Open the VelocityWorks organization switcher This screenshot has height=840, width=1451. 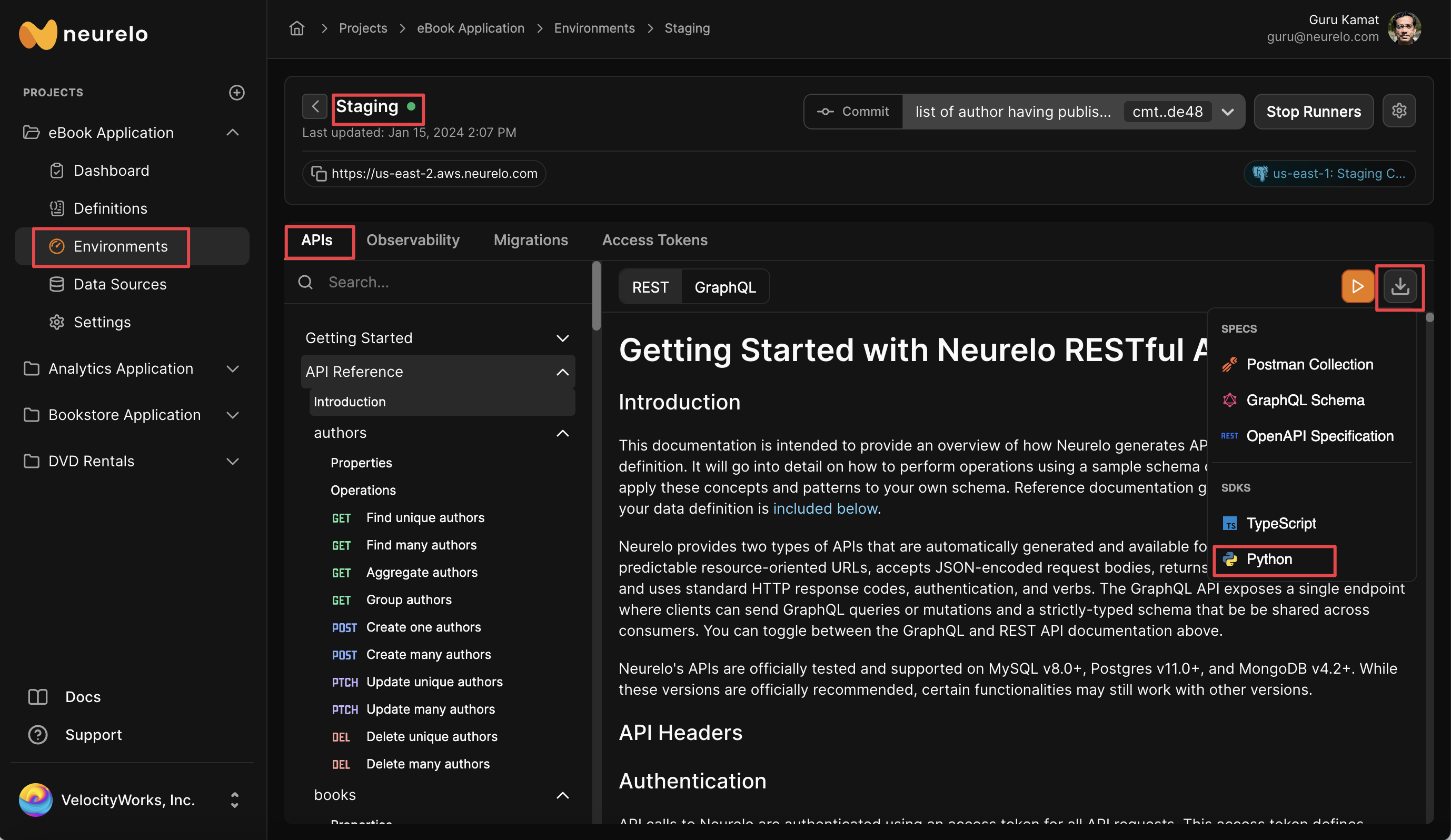pyautogui.click(x=234, y=801)
